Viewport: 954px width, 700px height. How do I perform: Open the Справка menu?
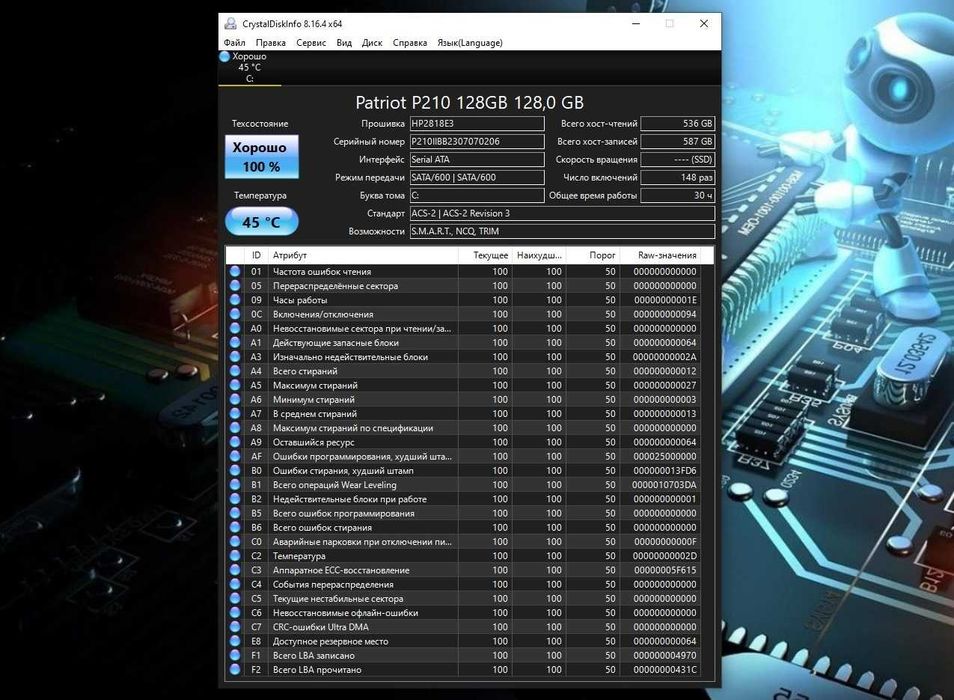pos(409,43)
